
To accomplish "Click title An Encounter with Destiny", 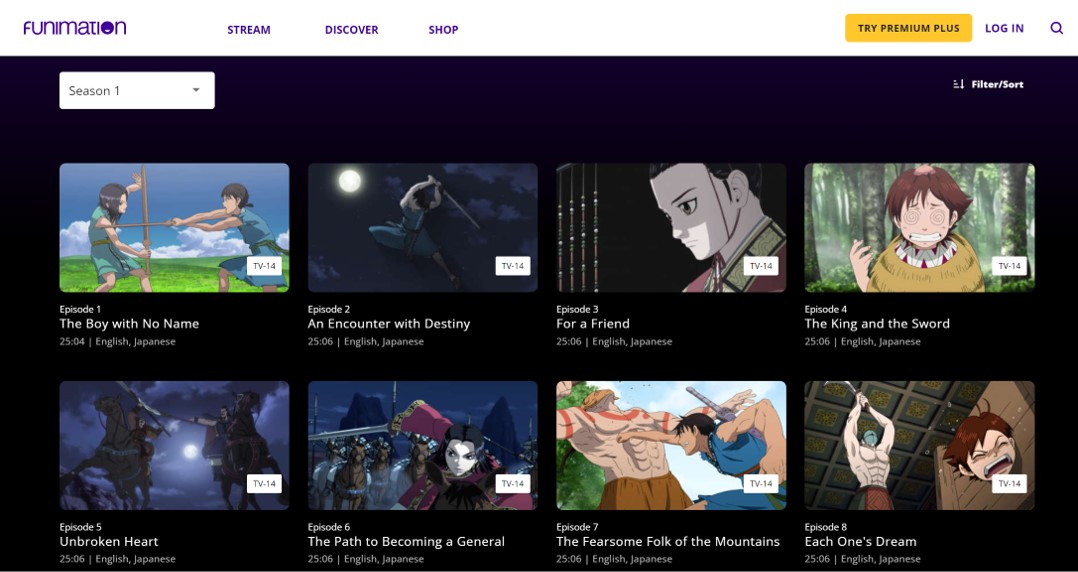I will tap(389, 324).
